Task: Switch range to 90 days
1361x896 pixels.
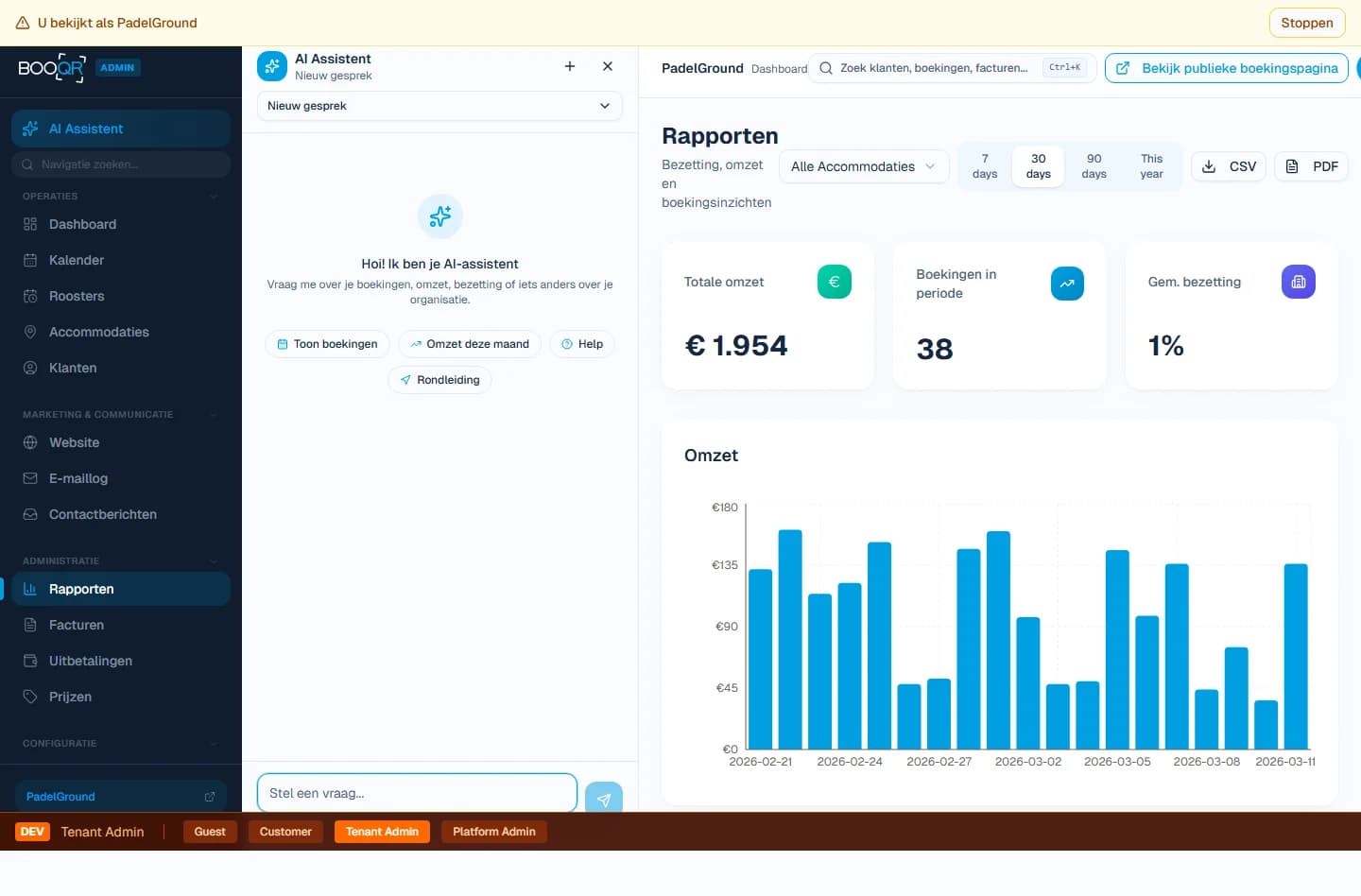Action: pos(1094,166)
